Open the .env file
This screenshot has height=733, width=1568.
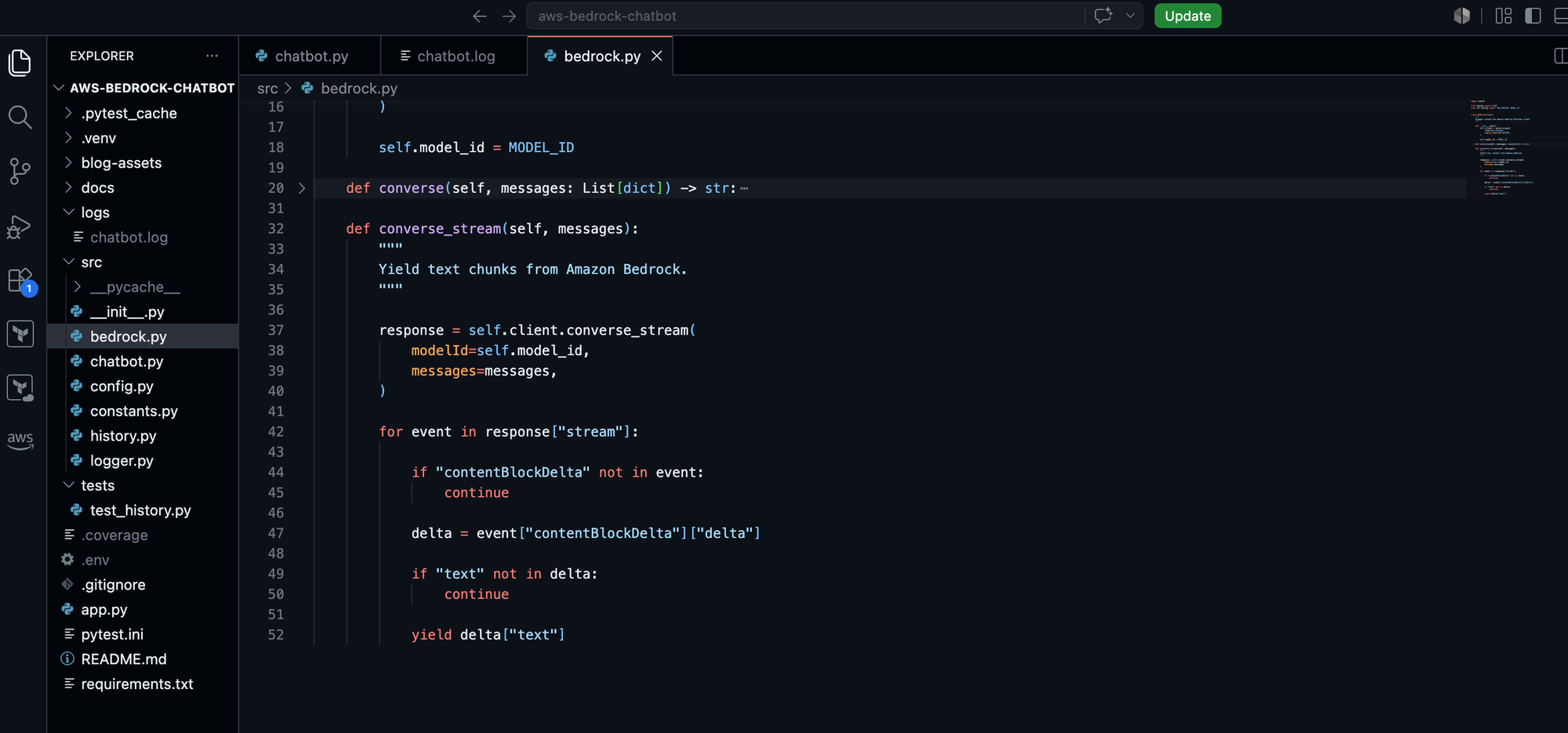(x=143, y=560)
